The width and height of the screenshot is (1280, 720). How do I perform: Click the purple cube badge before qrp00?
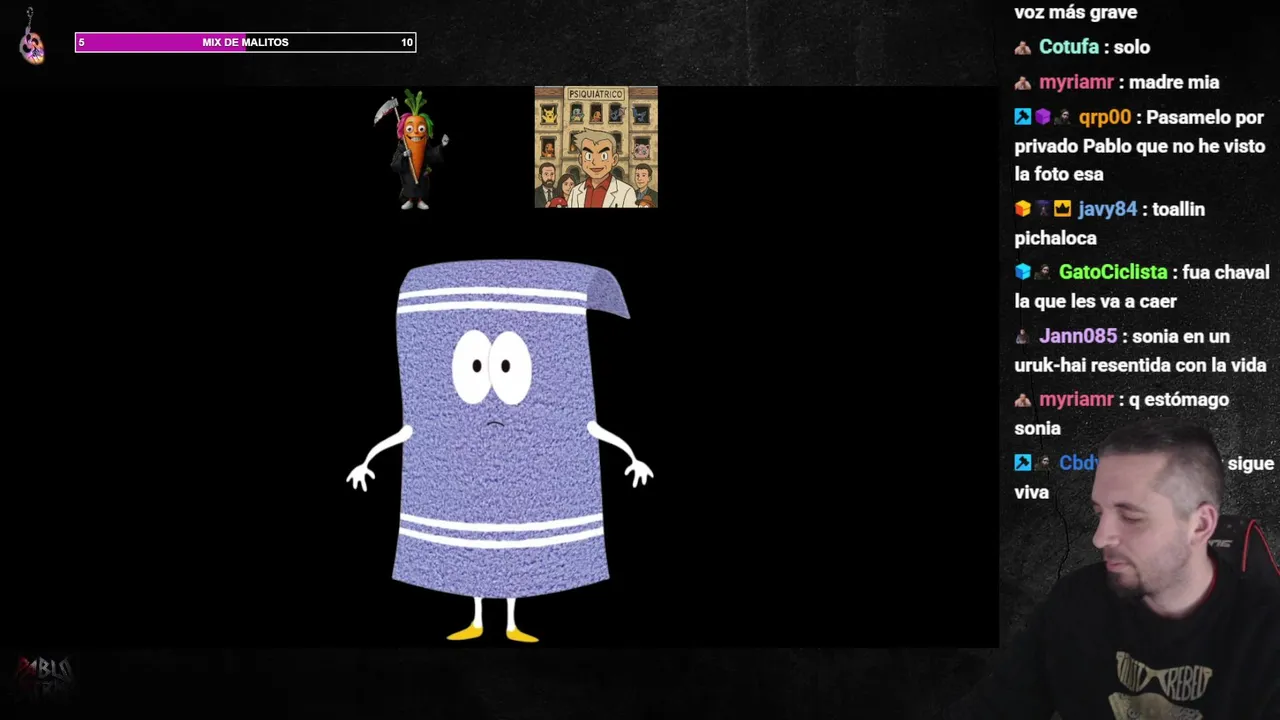(1042, 117)
